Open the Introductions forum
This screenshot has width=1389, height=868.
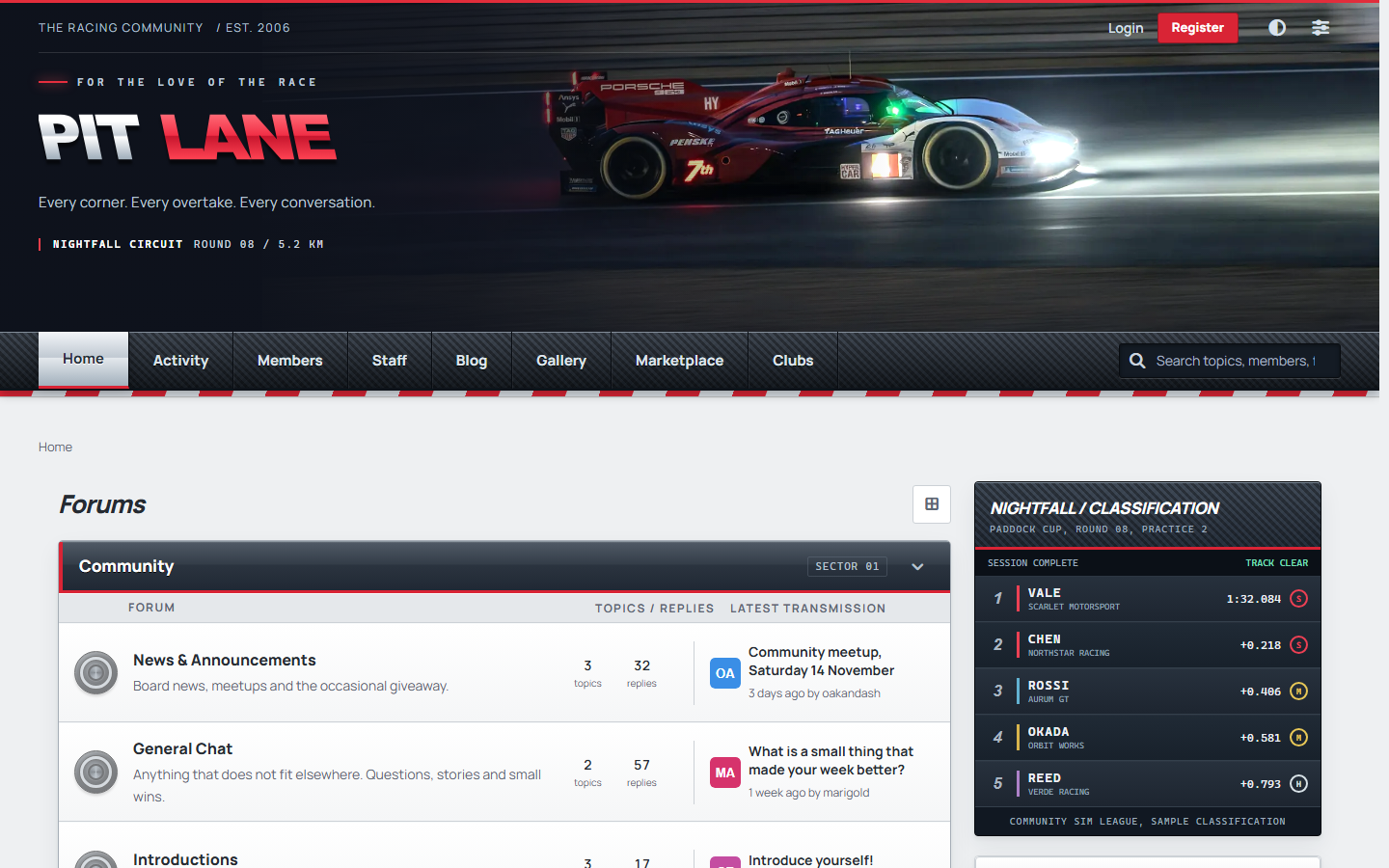(x=185, y=859)
